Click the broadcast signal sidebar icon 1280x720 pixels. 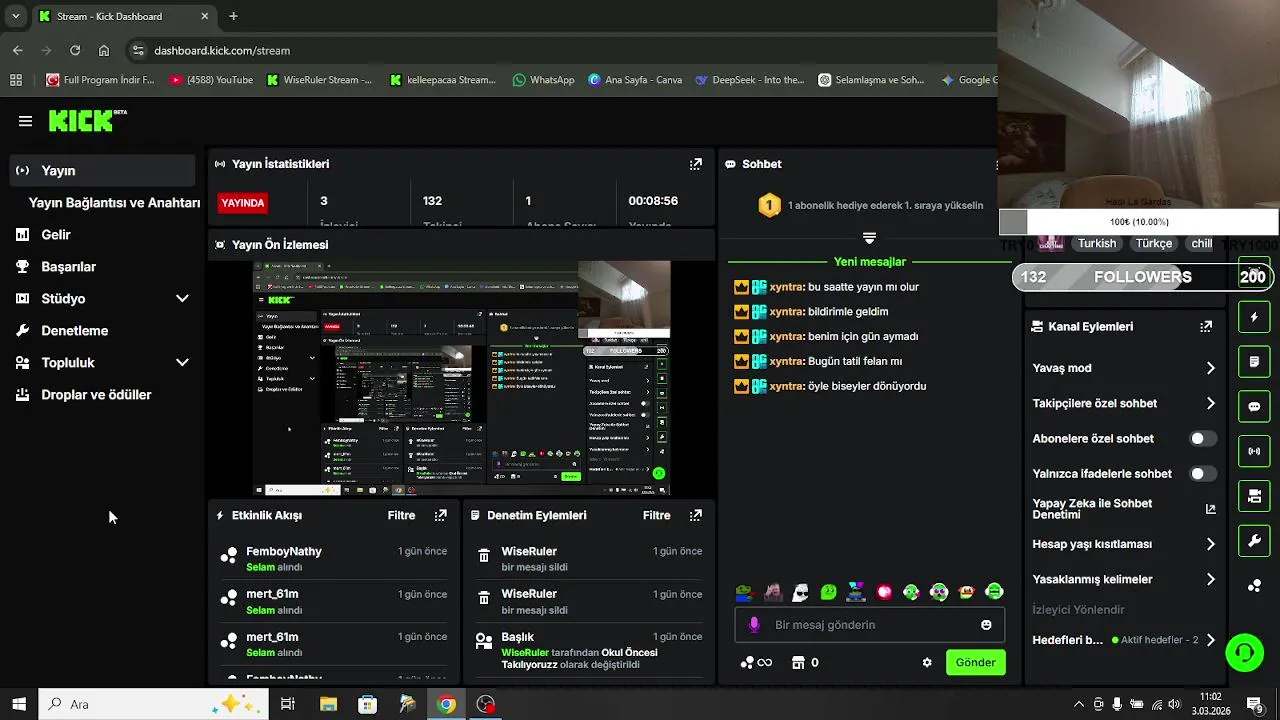(x=1254, y=451)
